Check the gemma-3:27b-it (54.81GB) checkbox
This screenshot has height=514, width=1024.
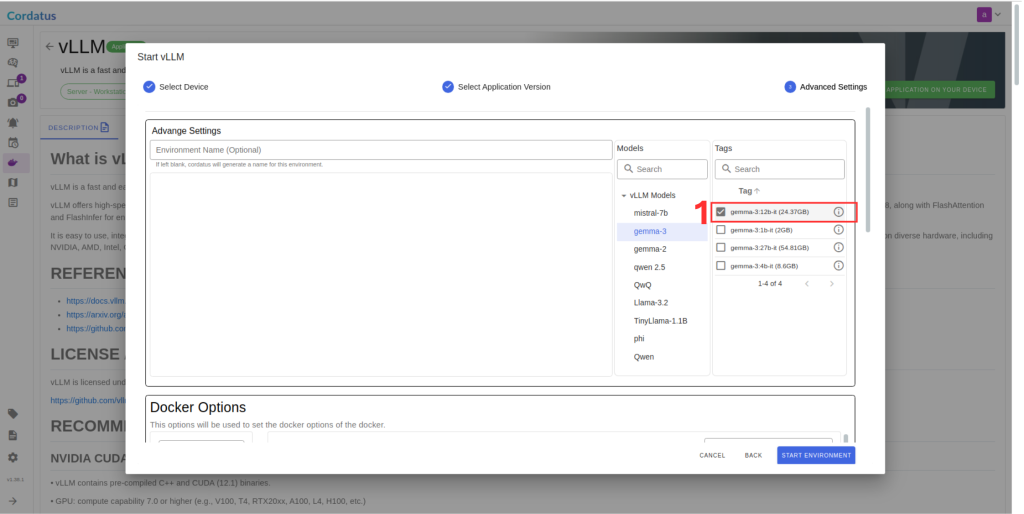pyautogui.click(x=720, y=248)
